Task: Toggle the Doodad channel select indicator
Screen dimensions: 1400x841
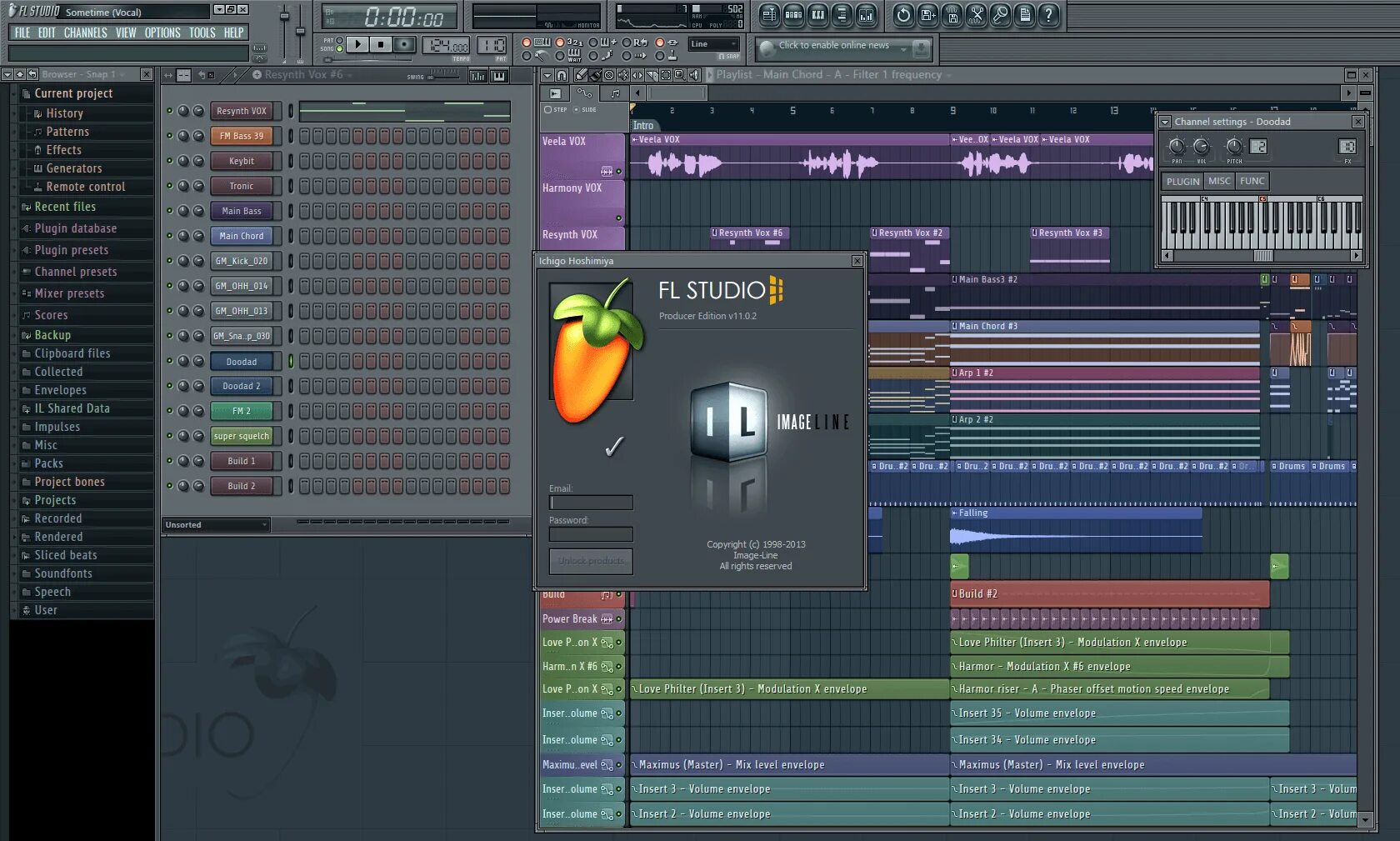Action: 291,361
